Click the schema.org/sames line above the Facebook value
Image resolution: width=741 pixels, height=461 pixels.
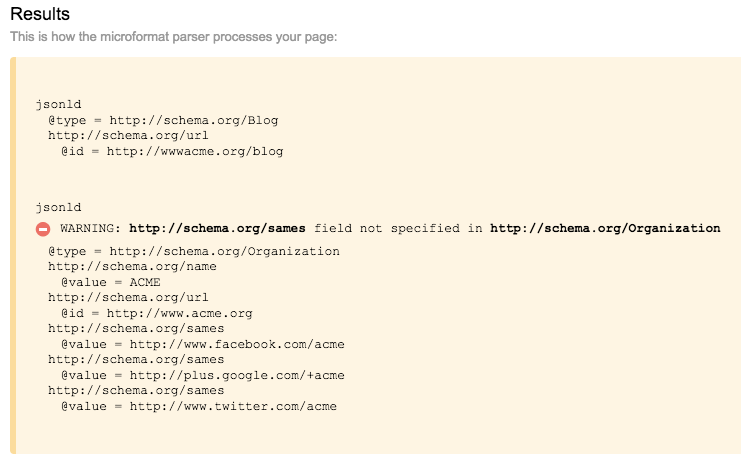point(136,329)
